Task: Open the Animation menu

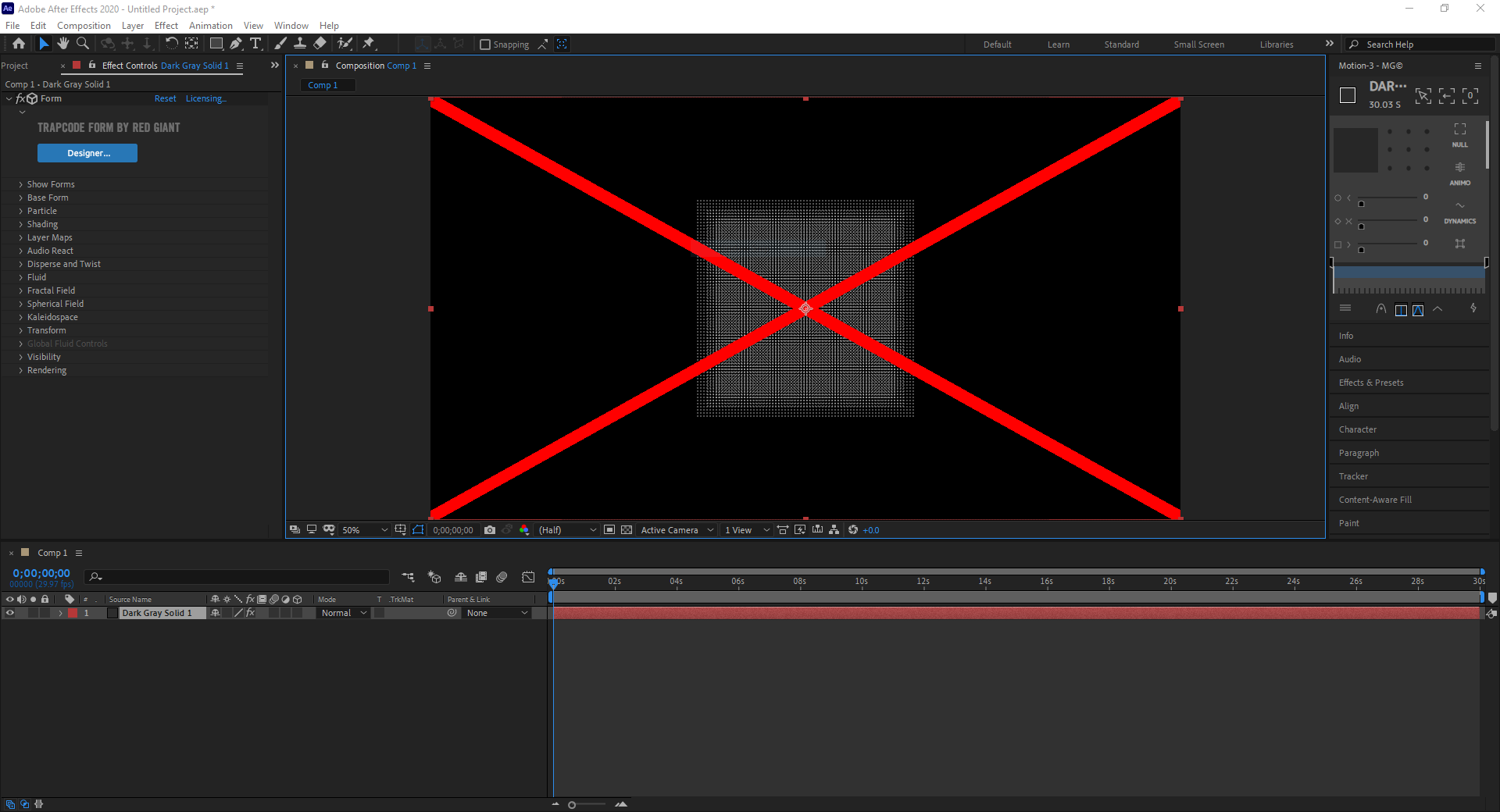Action: tap(210, 26)
